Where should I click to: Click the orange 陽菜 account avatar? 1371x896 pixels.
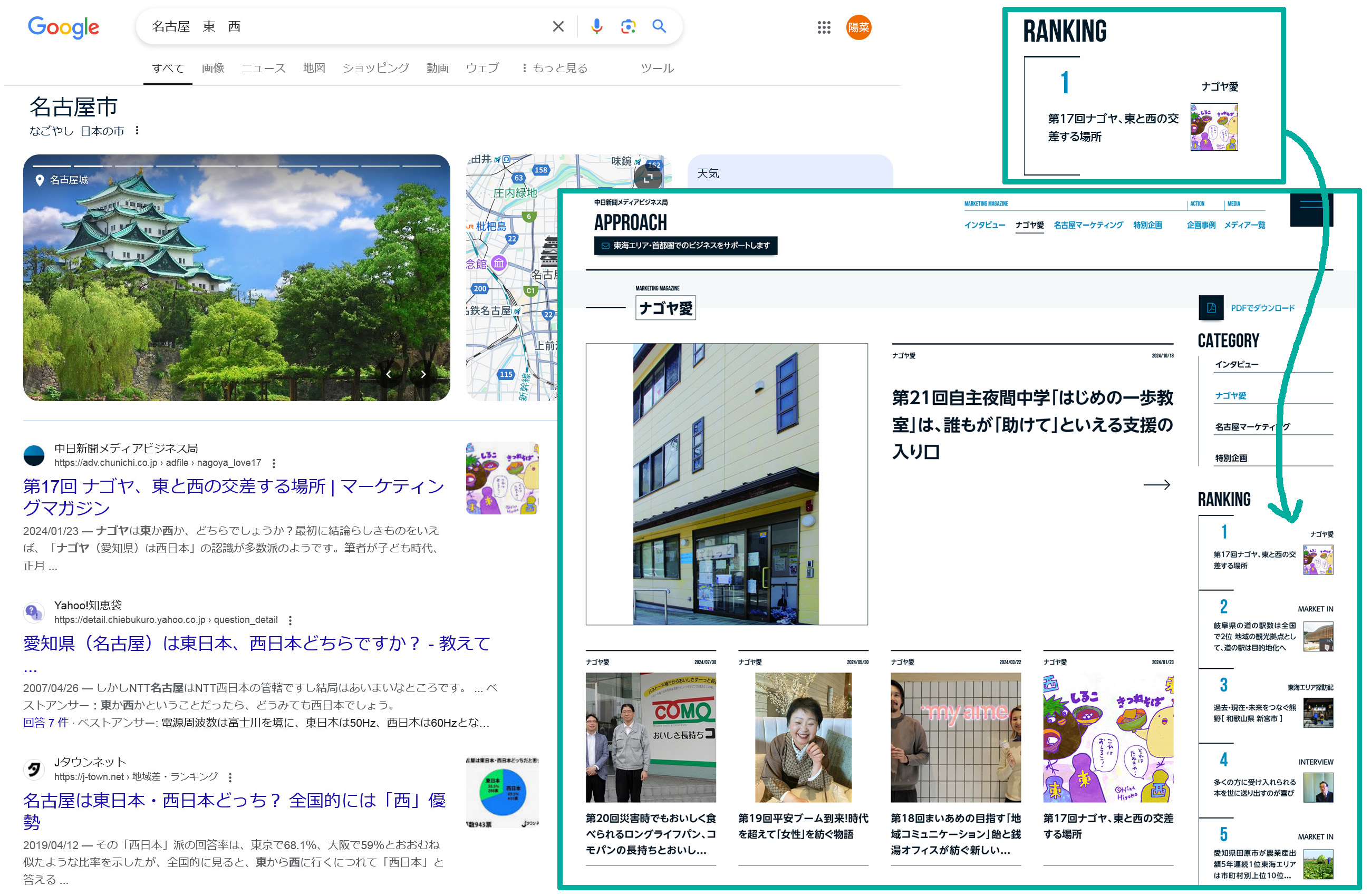click(x=858, y=27)
